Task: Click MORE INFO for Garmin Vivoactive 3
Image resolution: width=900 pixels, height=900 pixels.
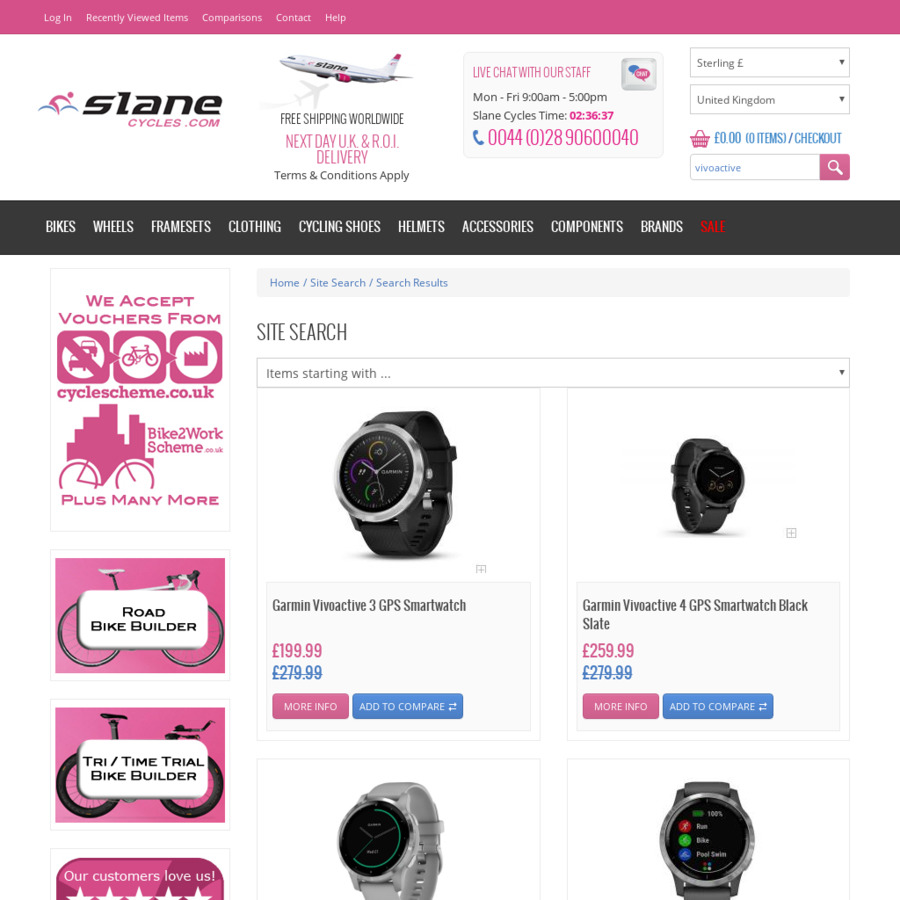Action: [x=311, y=707]
